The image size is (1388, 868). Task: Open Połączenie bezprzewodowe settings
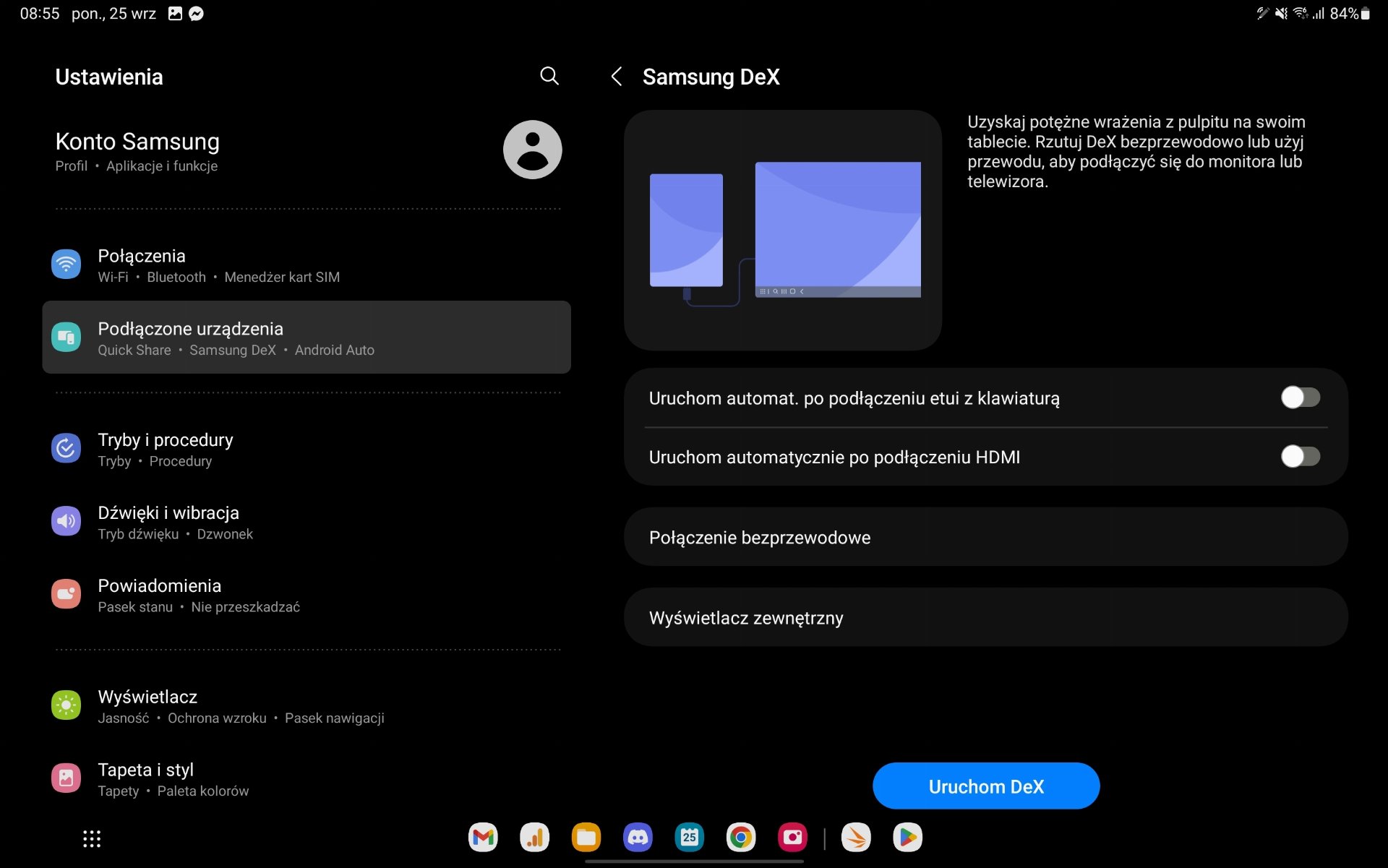tap(985, 537)
